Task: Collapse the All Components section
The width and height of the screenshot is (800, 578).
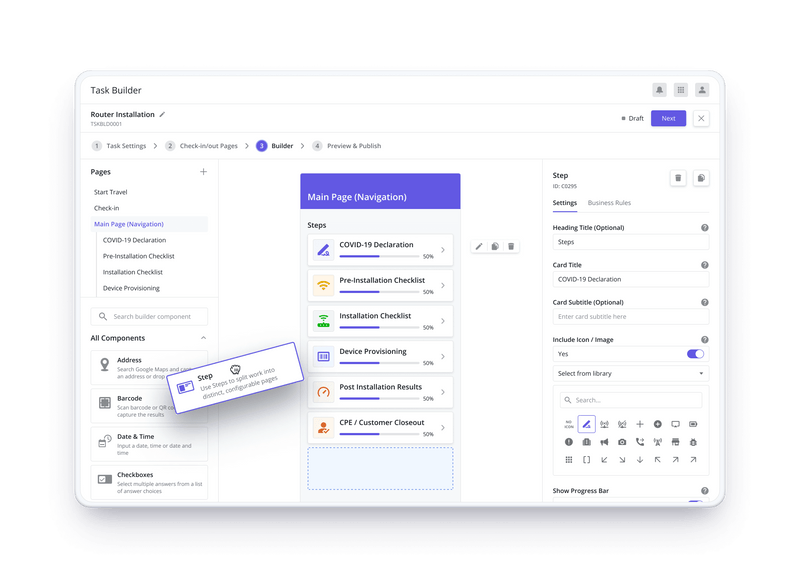Action: (203, 338)
